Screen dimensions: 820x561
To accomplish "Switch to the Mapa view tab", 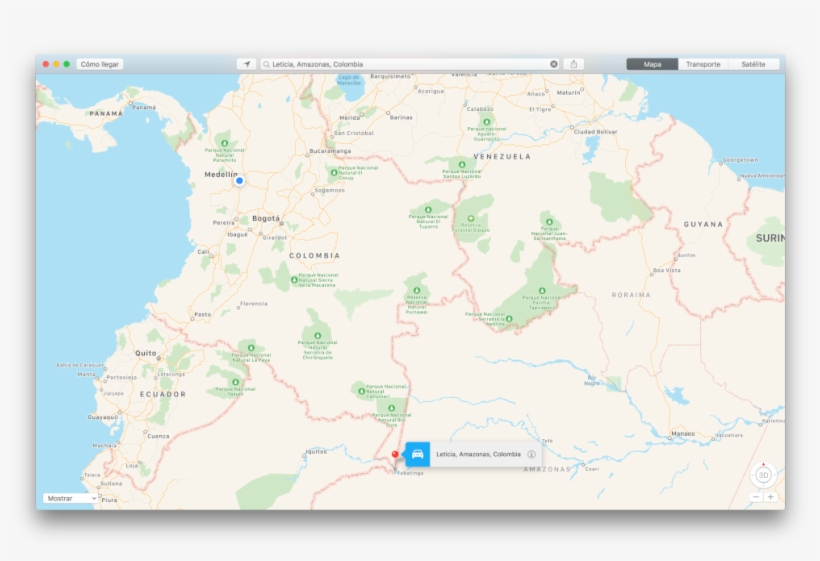I will click(652, 64).
